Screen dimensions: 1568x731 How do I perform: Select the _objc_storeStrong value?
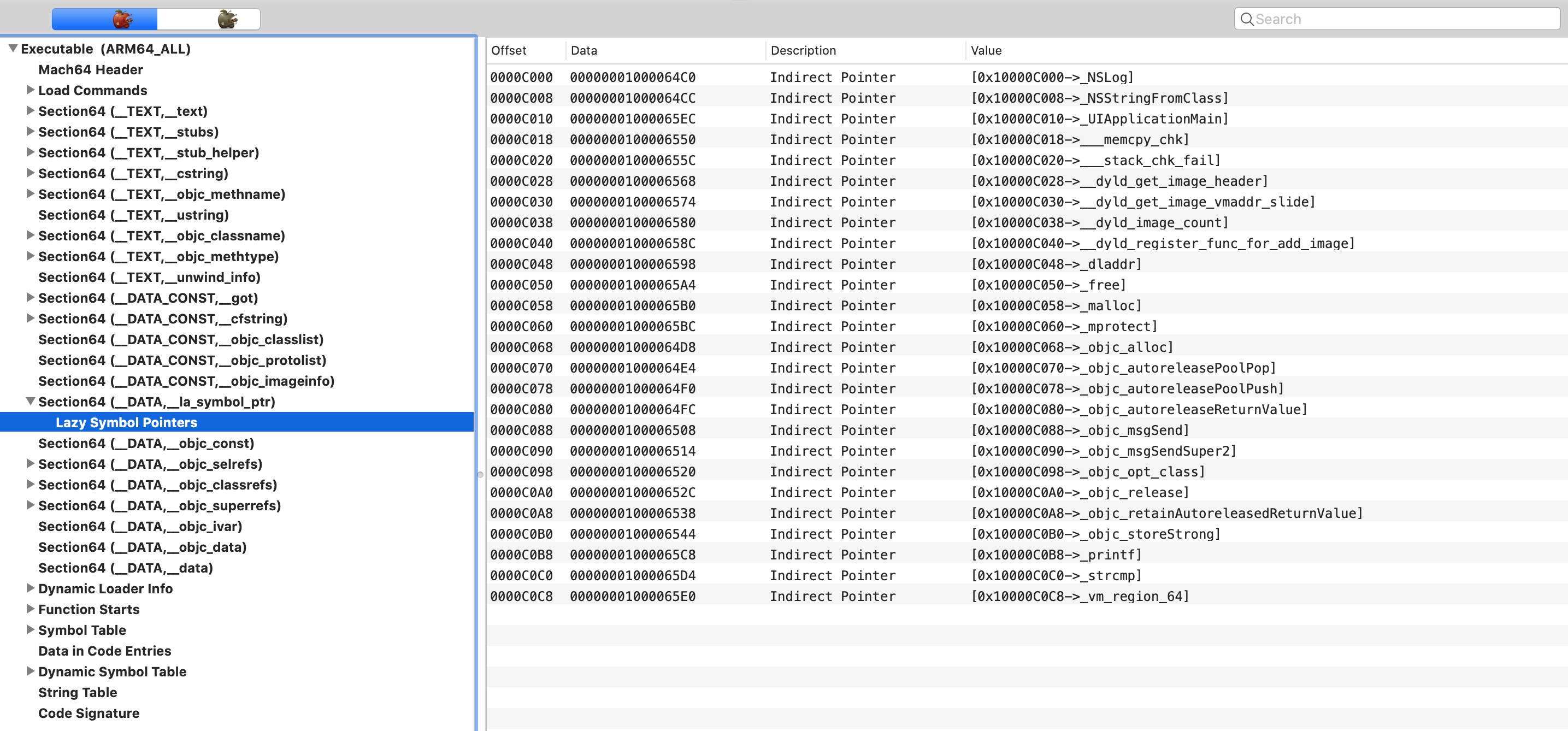click(x=1095, y=534)
